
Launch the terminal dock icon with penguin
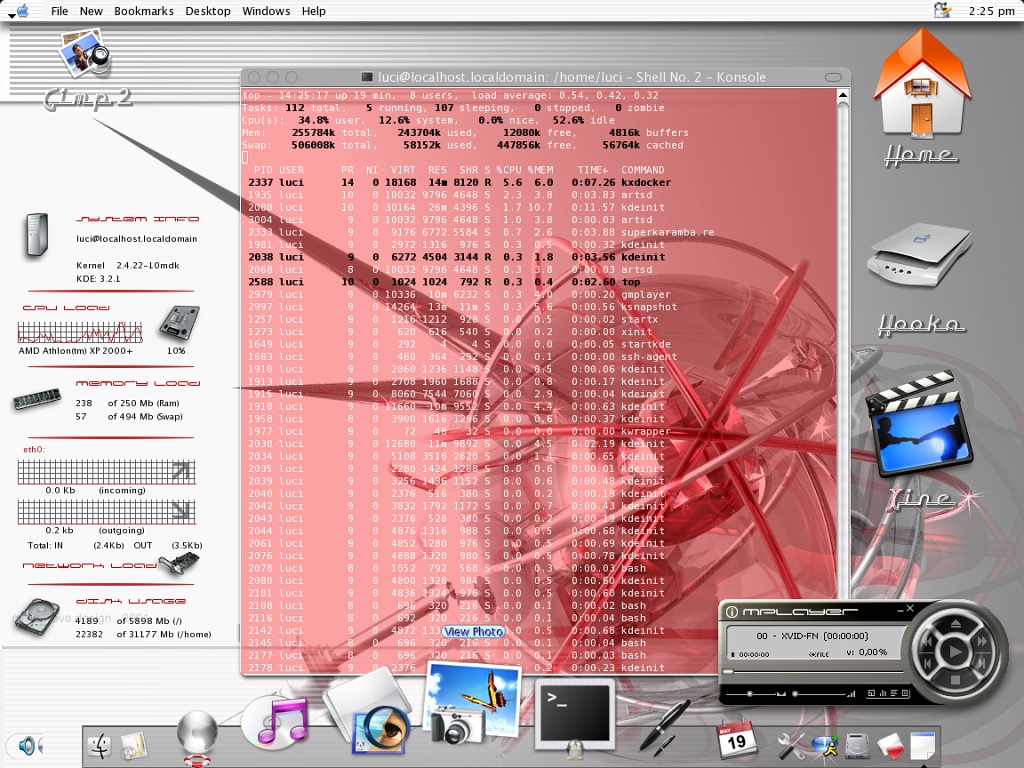click(575, 716)
